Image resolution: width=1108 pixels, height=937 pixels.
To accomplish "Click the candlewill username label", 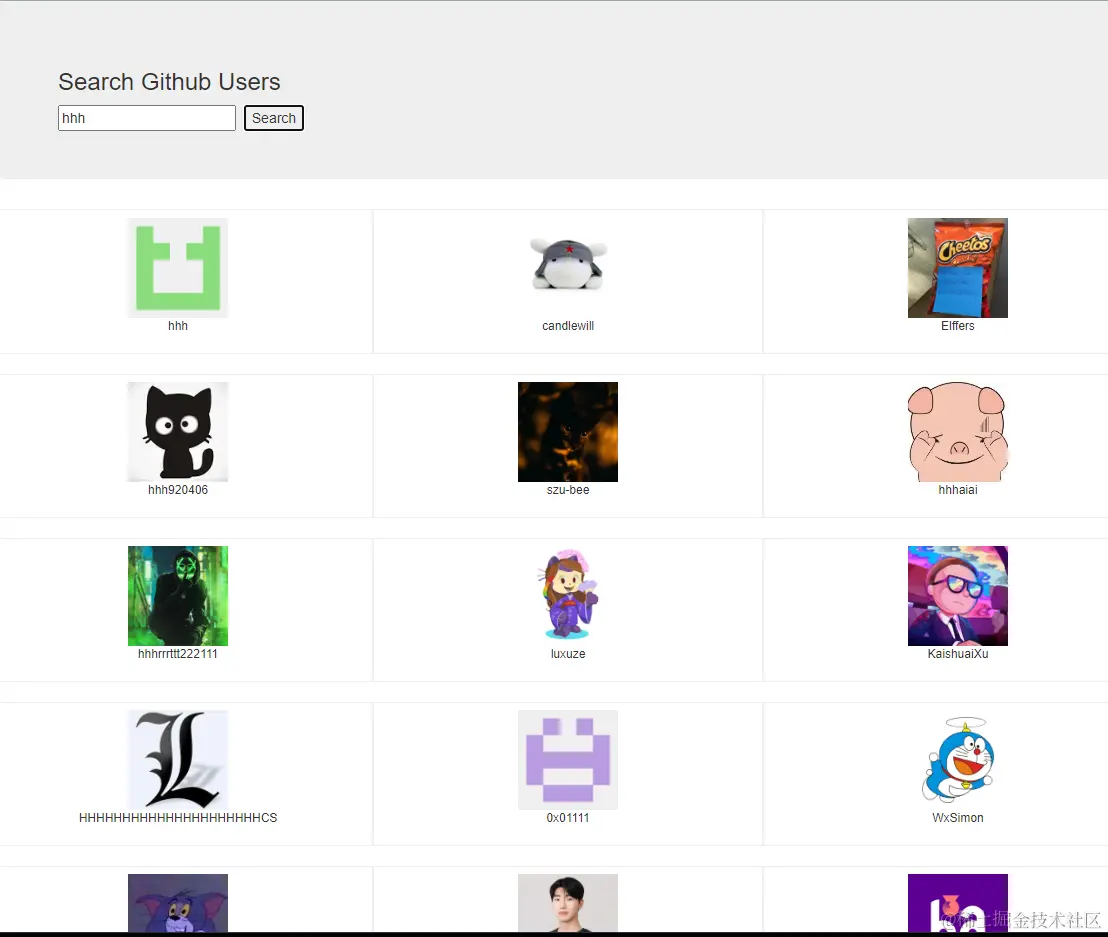I will (x=568, y=326).
